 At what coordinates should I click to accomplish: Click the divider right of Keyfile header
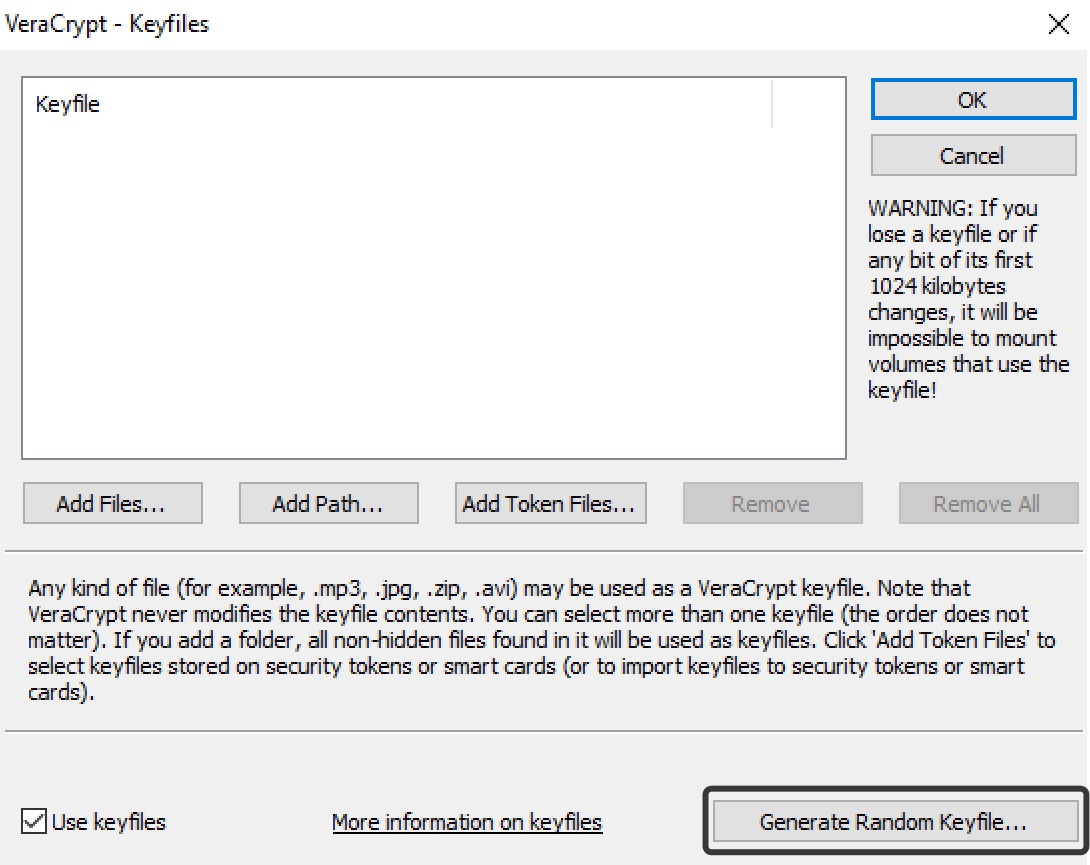pyautogui.click(x=772, y=104)
